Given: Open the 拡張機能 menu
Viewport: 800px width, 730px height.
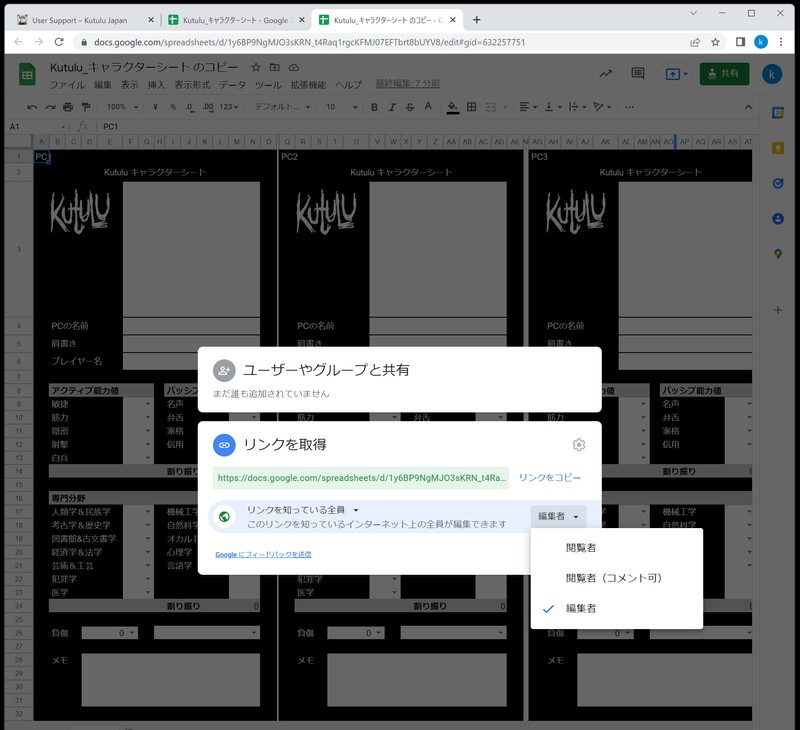Looking at the screenshot, I should pos(308,85).
